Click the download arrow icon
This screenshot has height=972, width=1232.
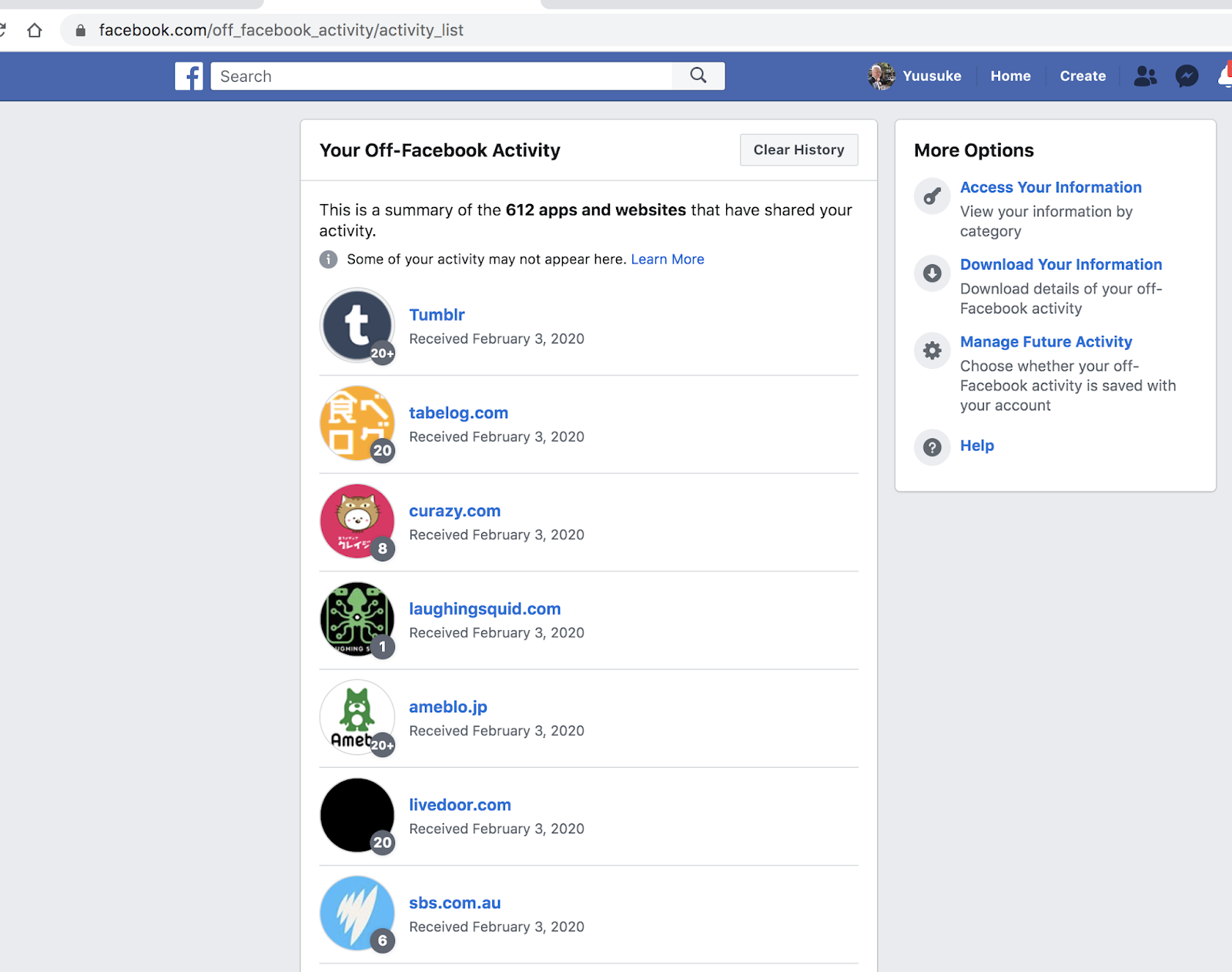coord(932,273)
